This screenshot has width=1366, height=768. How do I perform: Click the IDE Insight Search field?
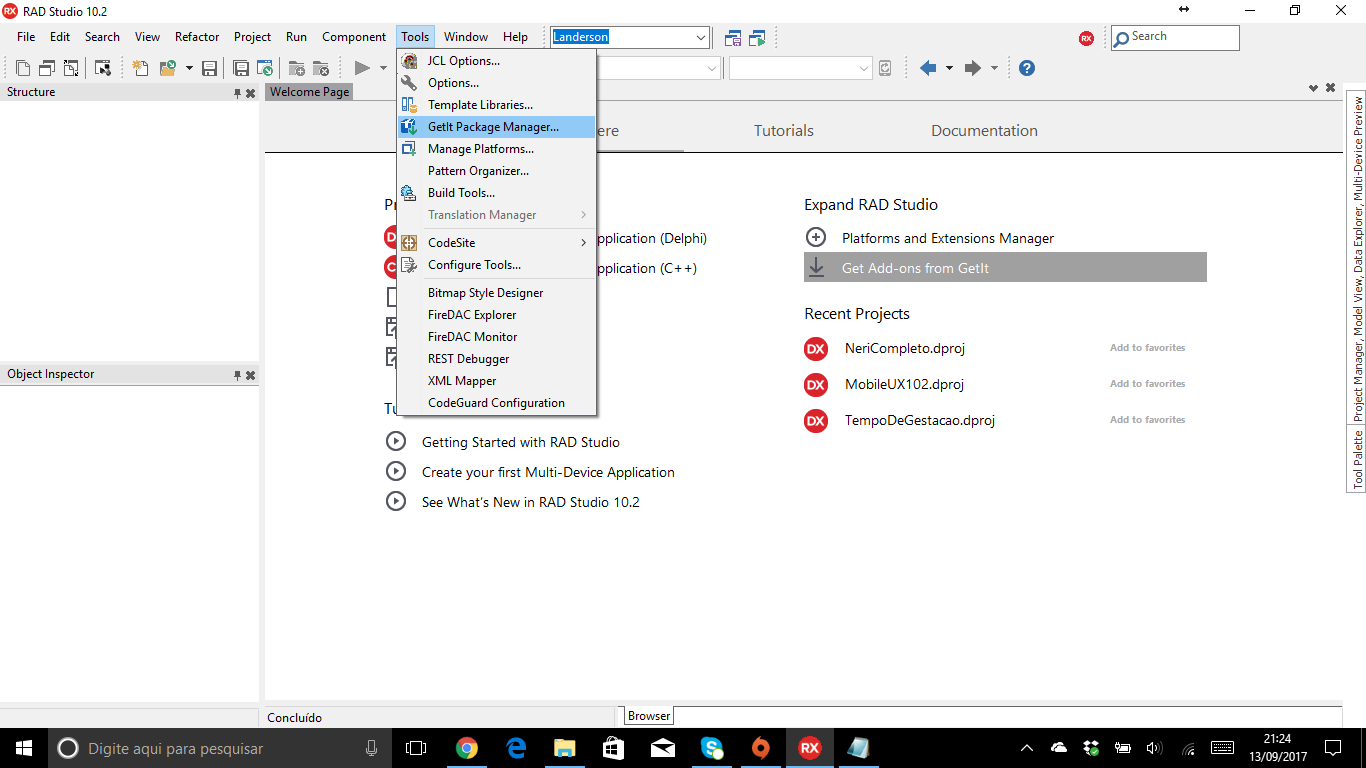[1175, 37]
